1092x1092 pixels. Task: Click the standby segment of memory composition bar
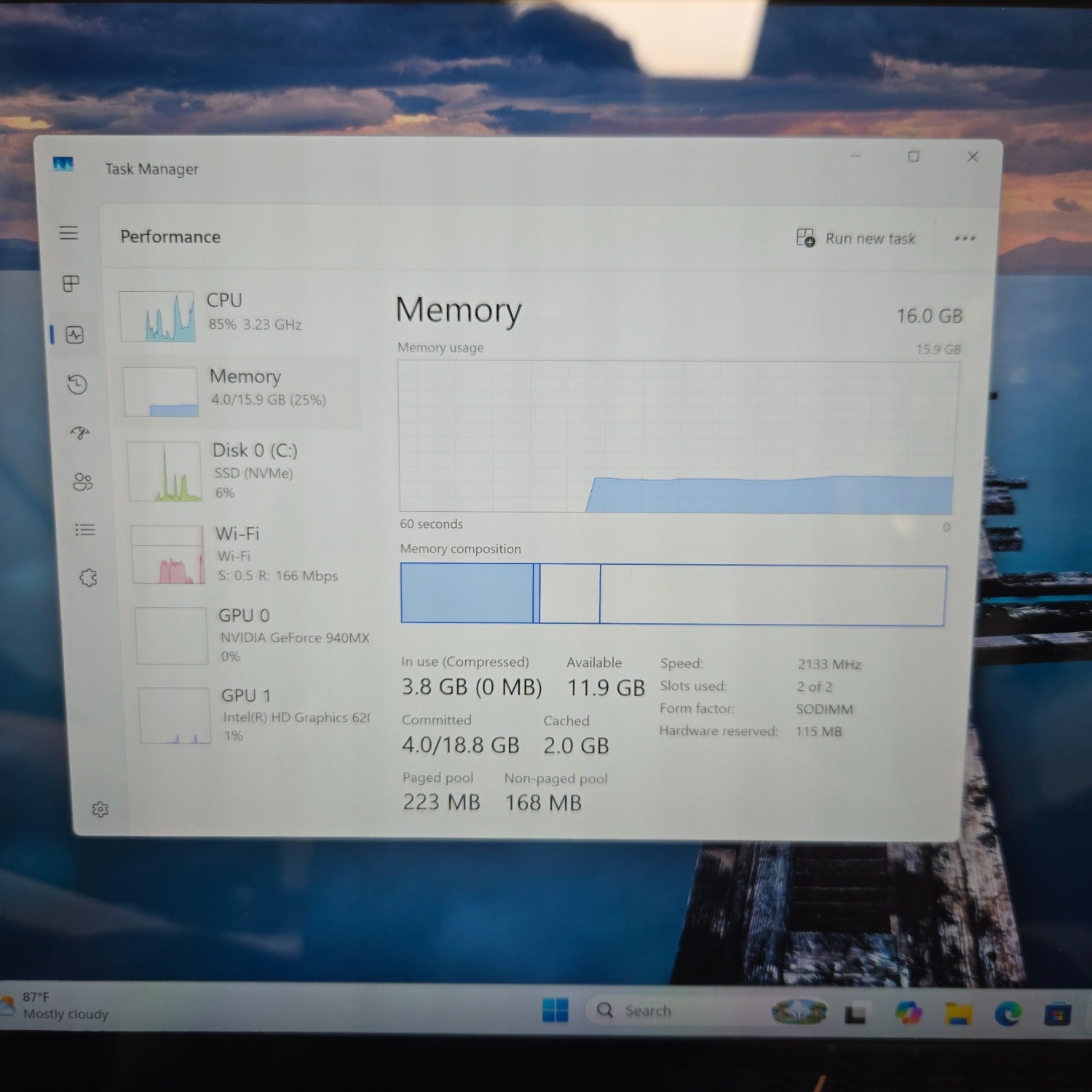click(570, 594)
